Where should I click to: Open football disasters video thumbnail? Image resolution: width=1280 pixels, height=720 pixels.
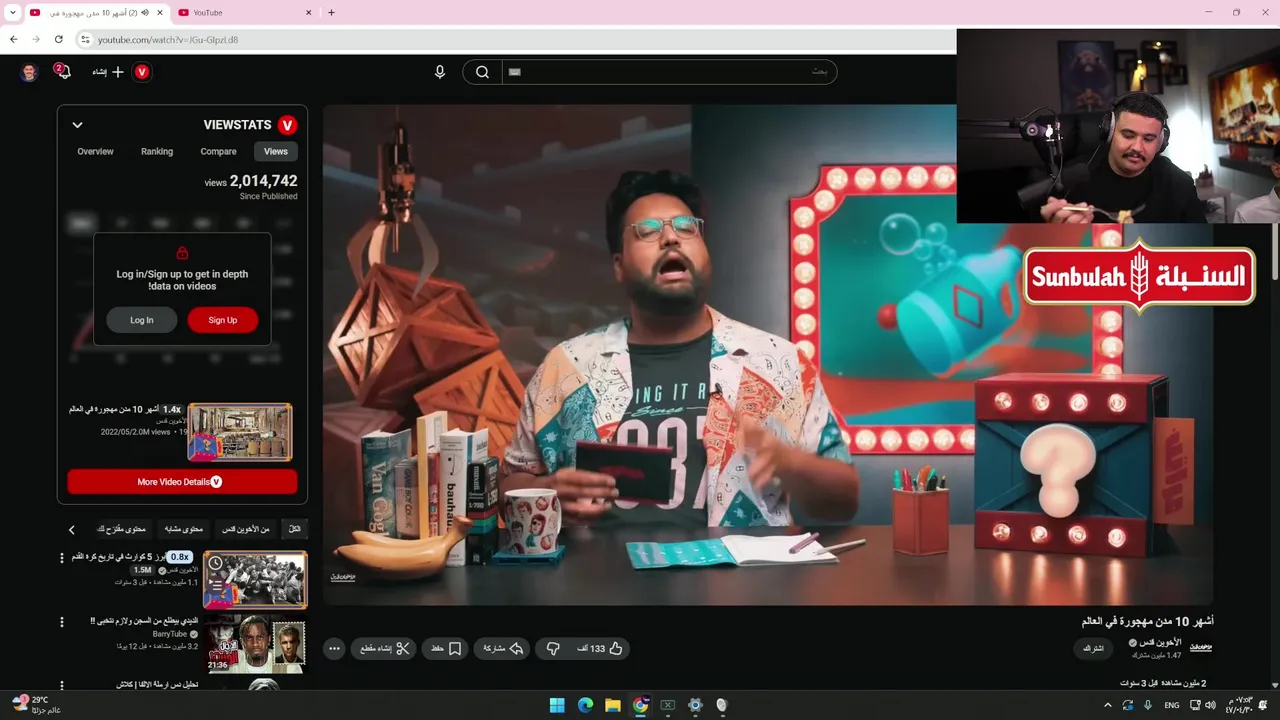pyautogui.click(x=255, y=580)
